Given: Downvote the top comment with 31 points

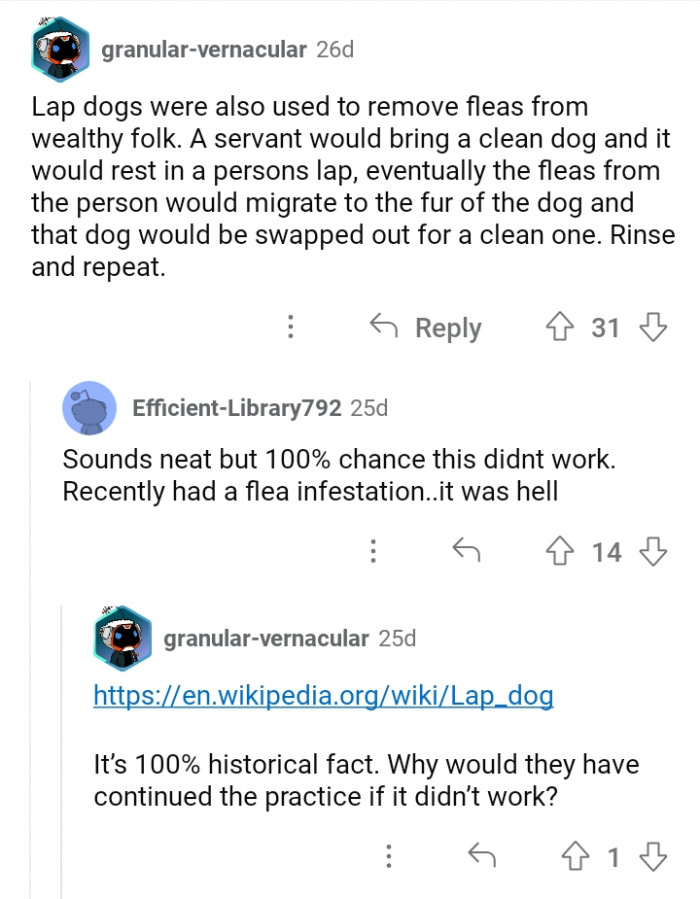Looking at the screenshot, I should 652,327.
